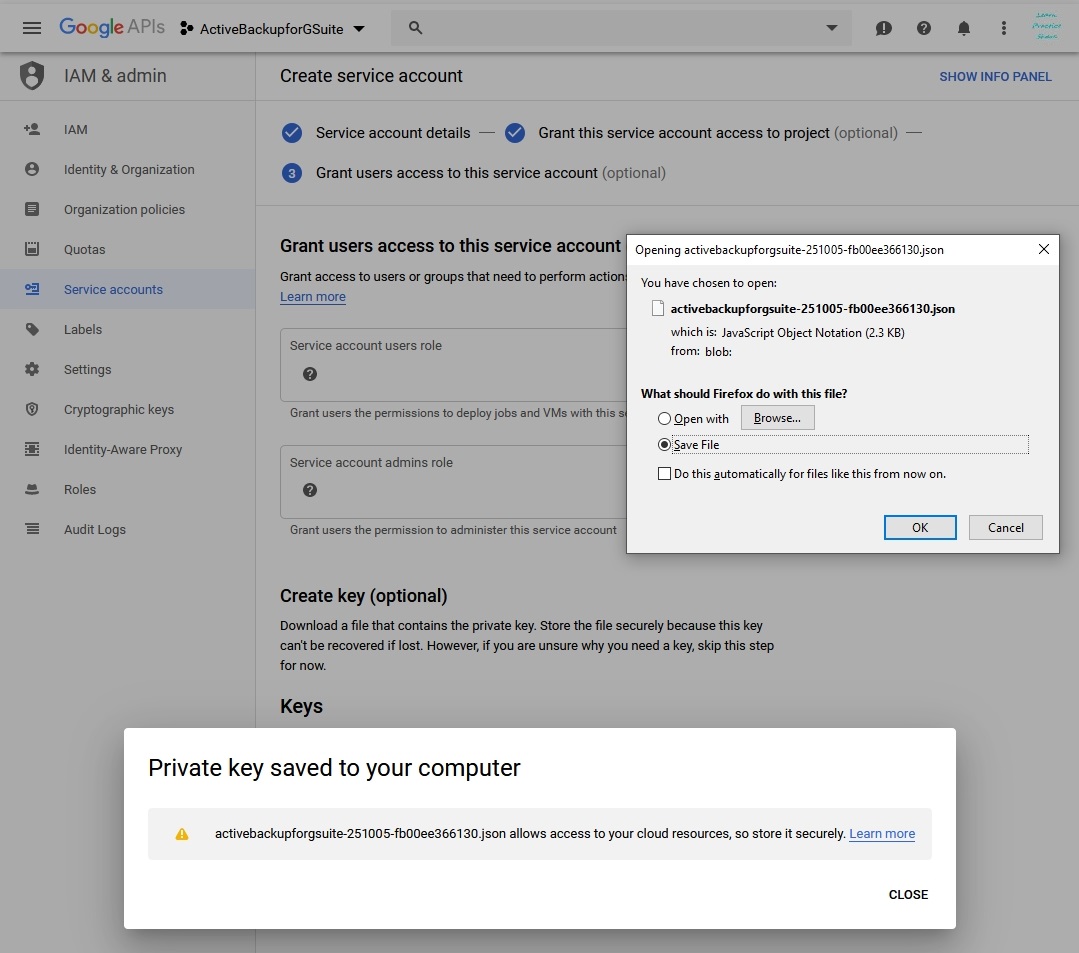1079x953 pixels.
Task: Click the Google APIs logo
Action: tap(111, 28)
